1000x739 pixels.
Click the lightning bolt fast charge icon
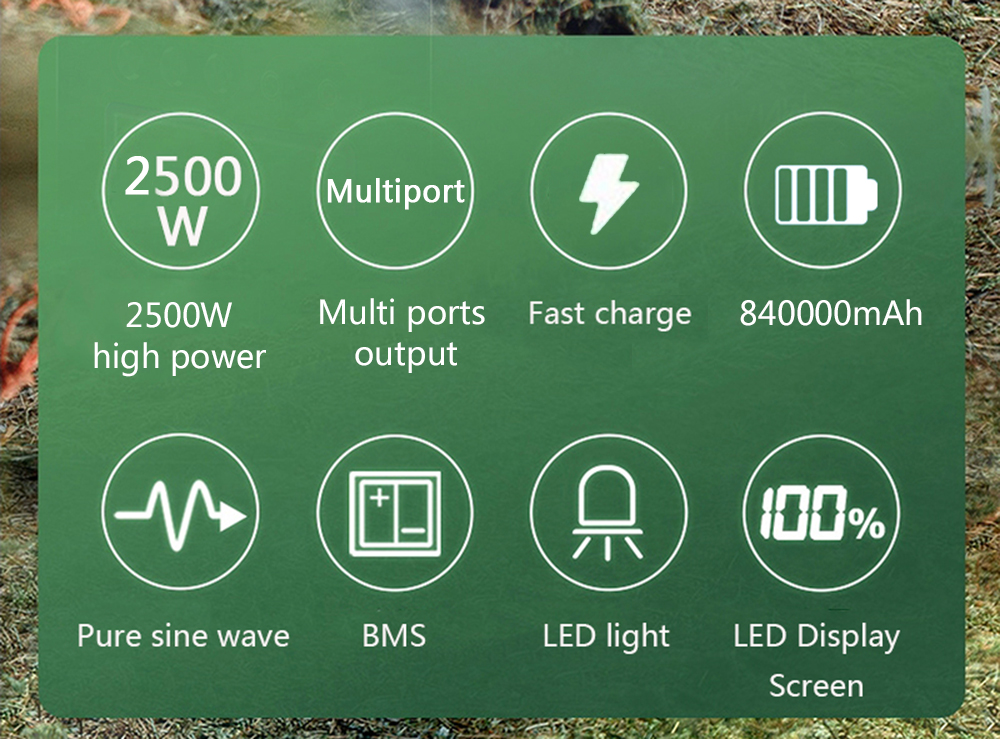609,191
